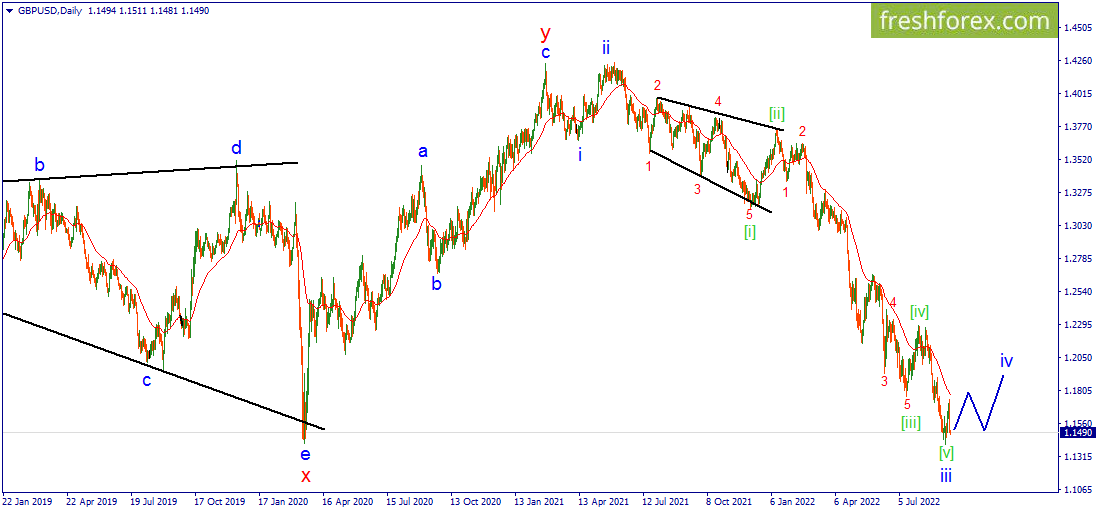Click the 1.3030 price axis label
The height and width of the screenshot is (513, 1099).
click(x=1078, y=226)
